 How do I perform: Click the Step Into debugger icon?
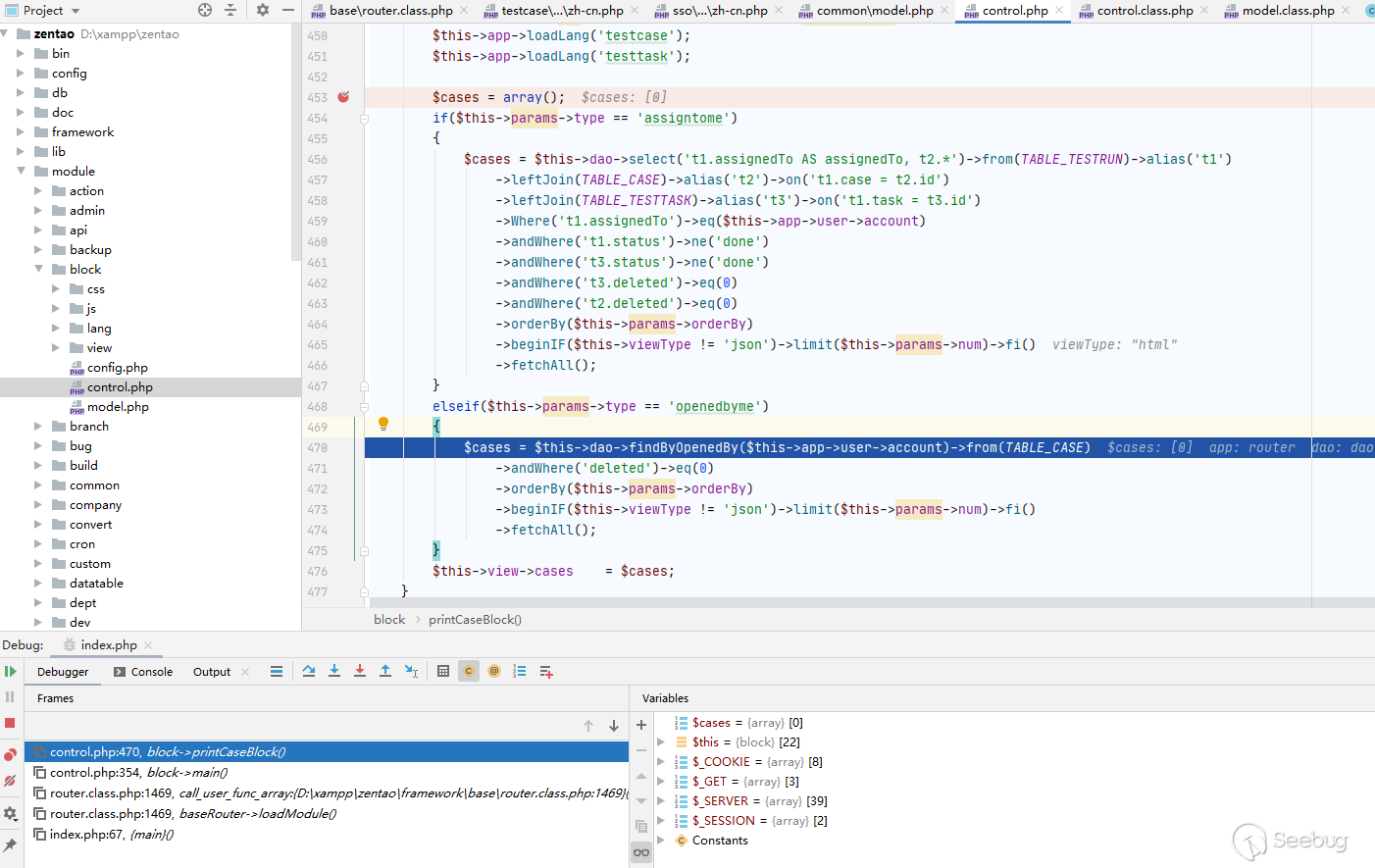pos(334,671)
